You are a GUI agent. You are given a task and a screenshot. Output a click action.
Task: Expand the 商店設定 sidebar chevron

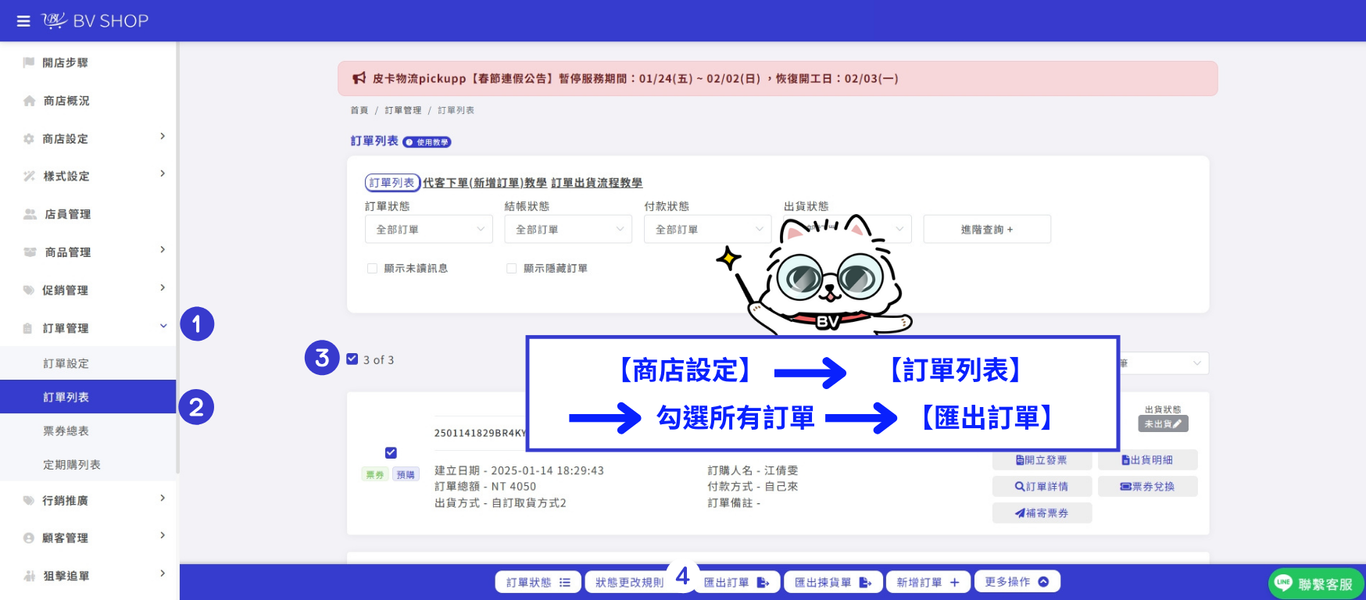162,137
